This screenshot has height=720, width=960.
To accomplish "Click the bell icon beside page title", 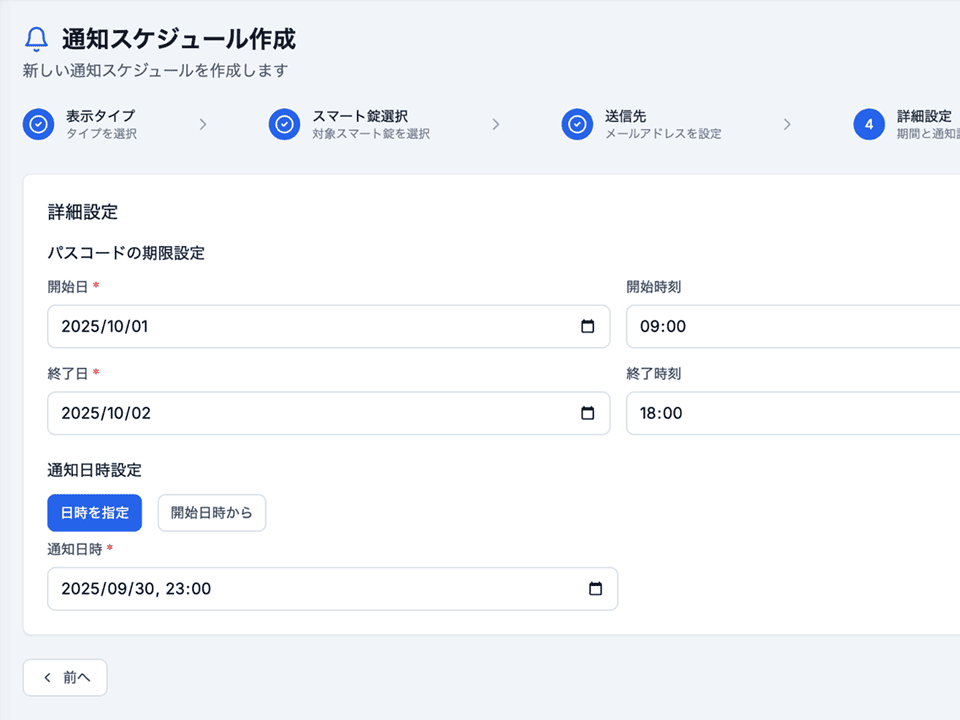I will (36, 39).
